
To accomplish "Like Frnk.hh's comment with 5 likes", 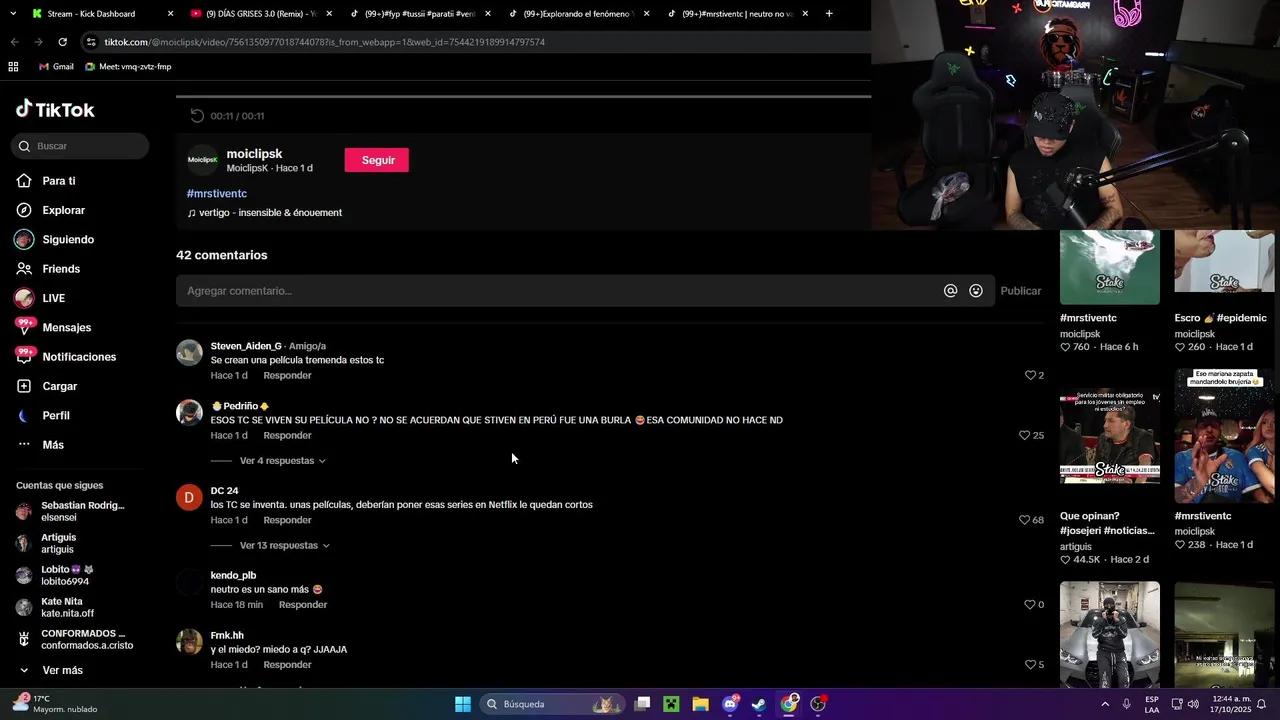I will [x=1030, y=664].
